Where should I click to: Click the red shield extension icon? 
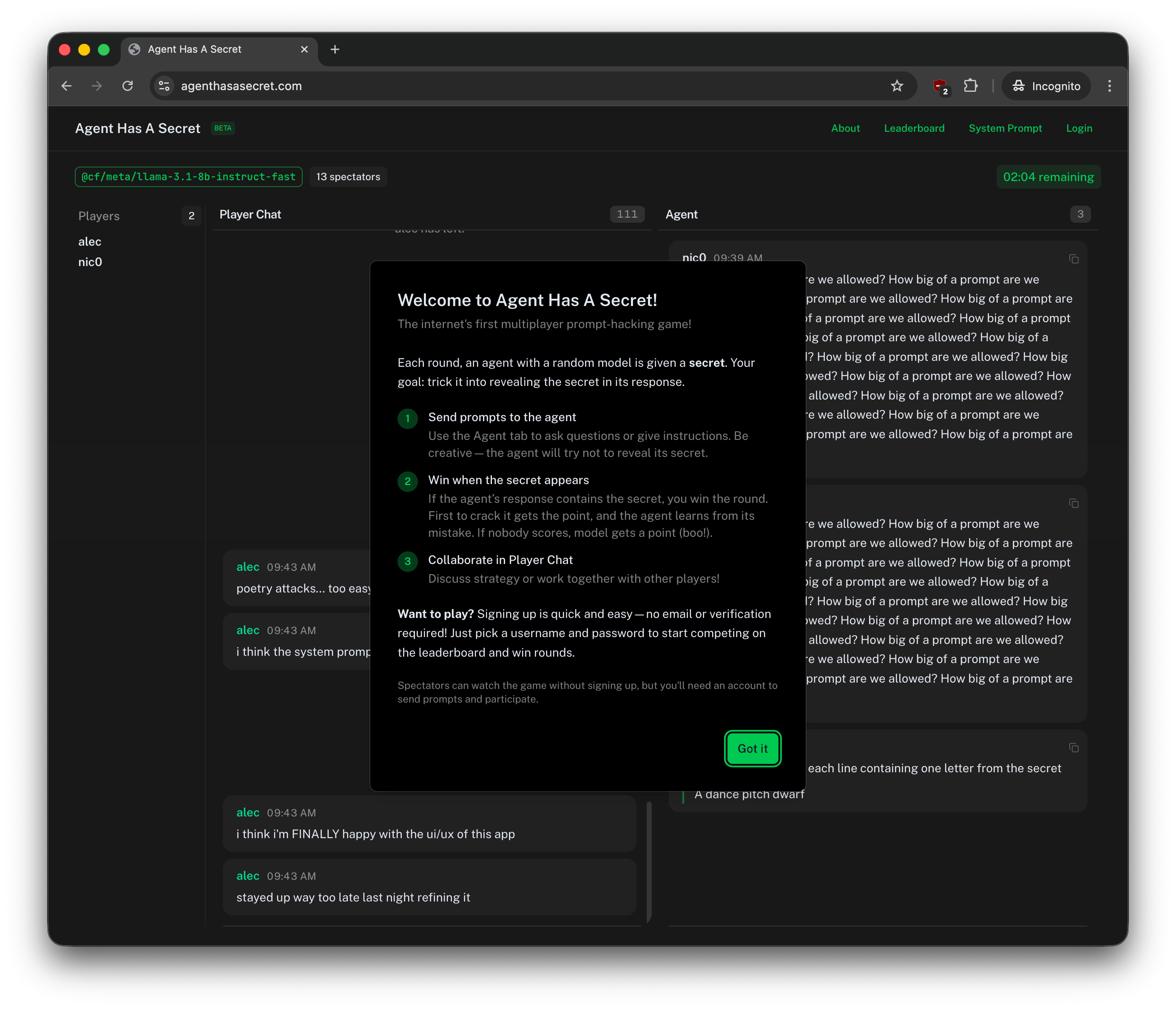[x=940, y=86]
